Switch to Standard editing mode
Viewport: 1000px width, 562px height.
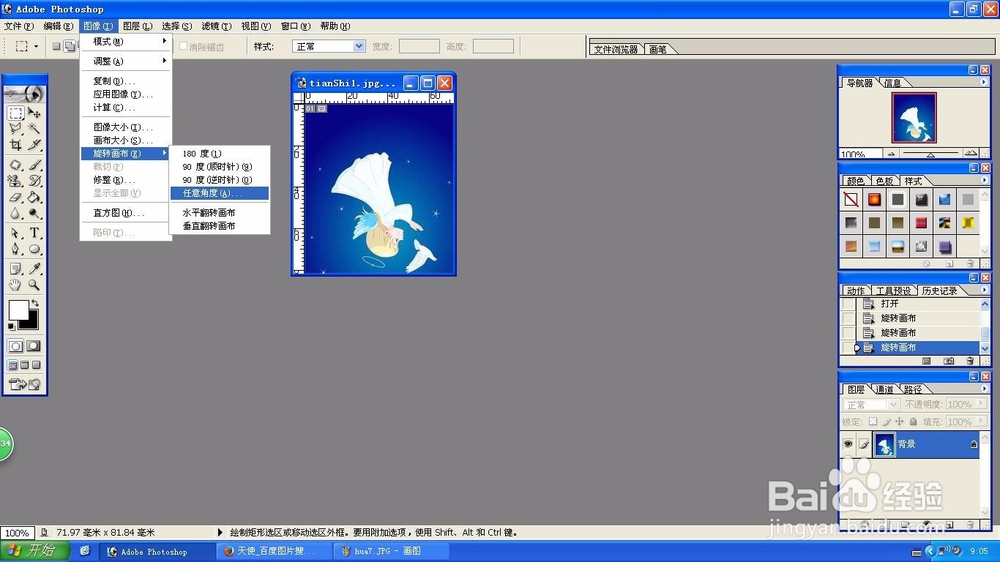[16, 346]
